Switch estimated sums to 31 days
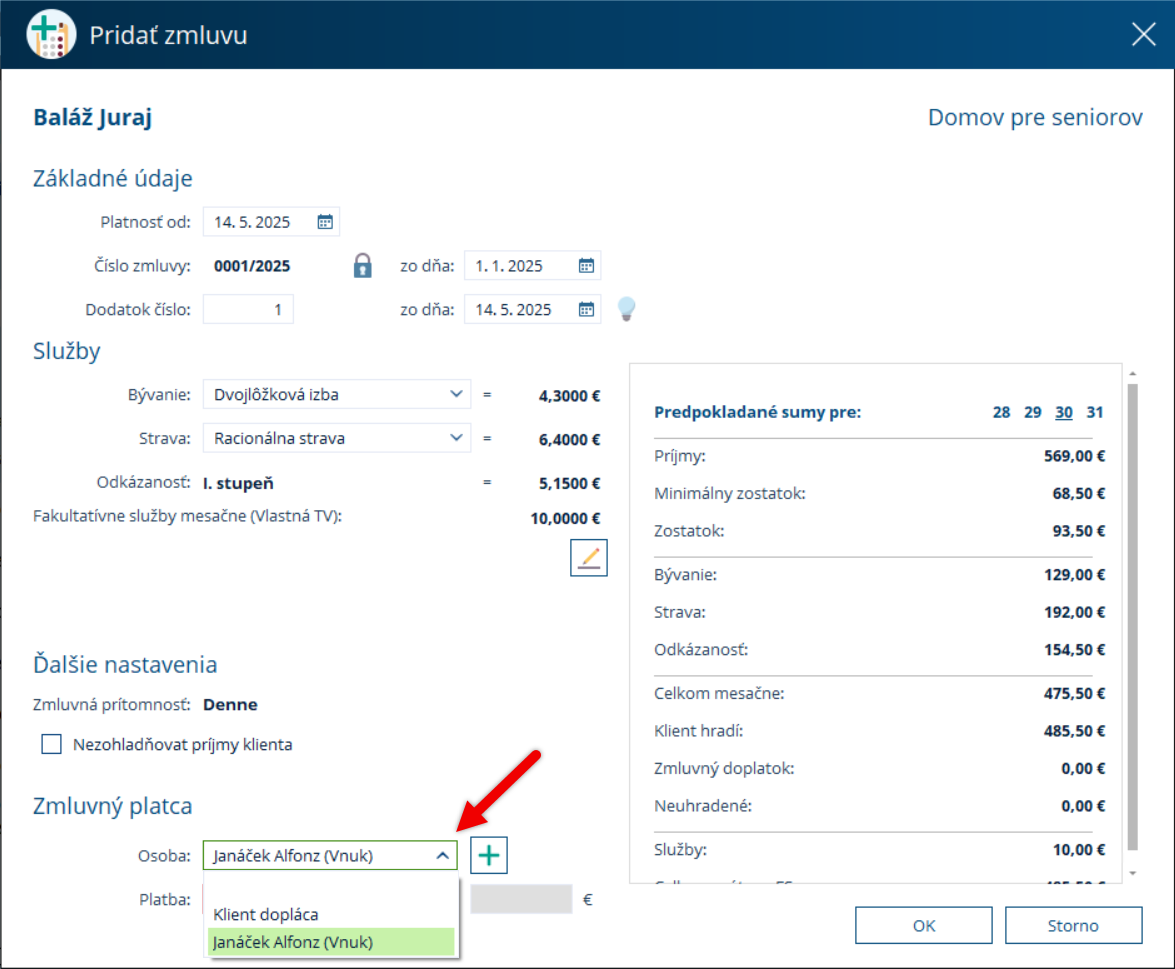 (1095, 412)
